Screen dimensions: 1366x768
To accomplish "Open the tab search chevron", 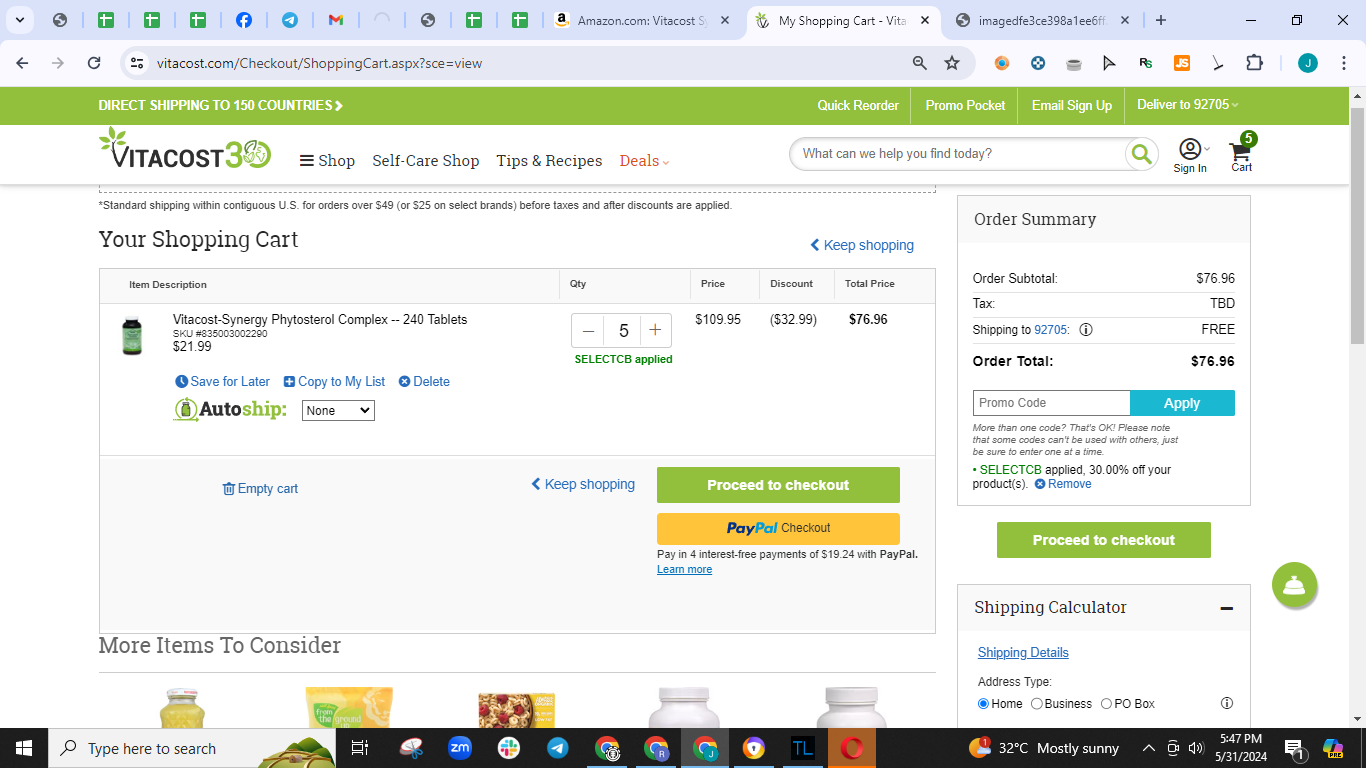I will (x=19, y=20).
